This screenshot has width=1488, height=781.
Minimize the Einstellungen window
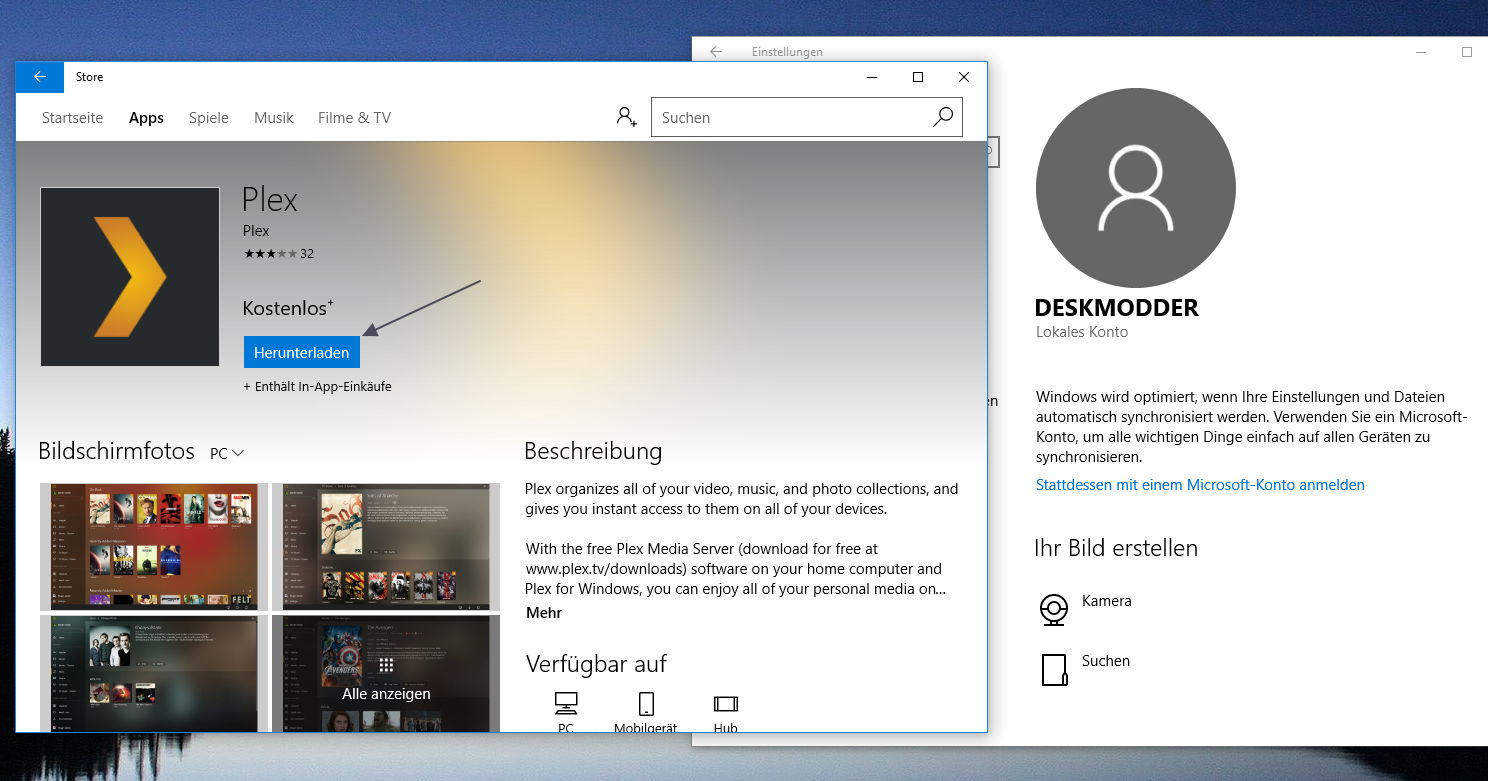(1421, 52)
